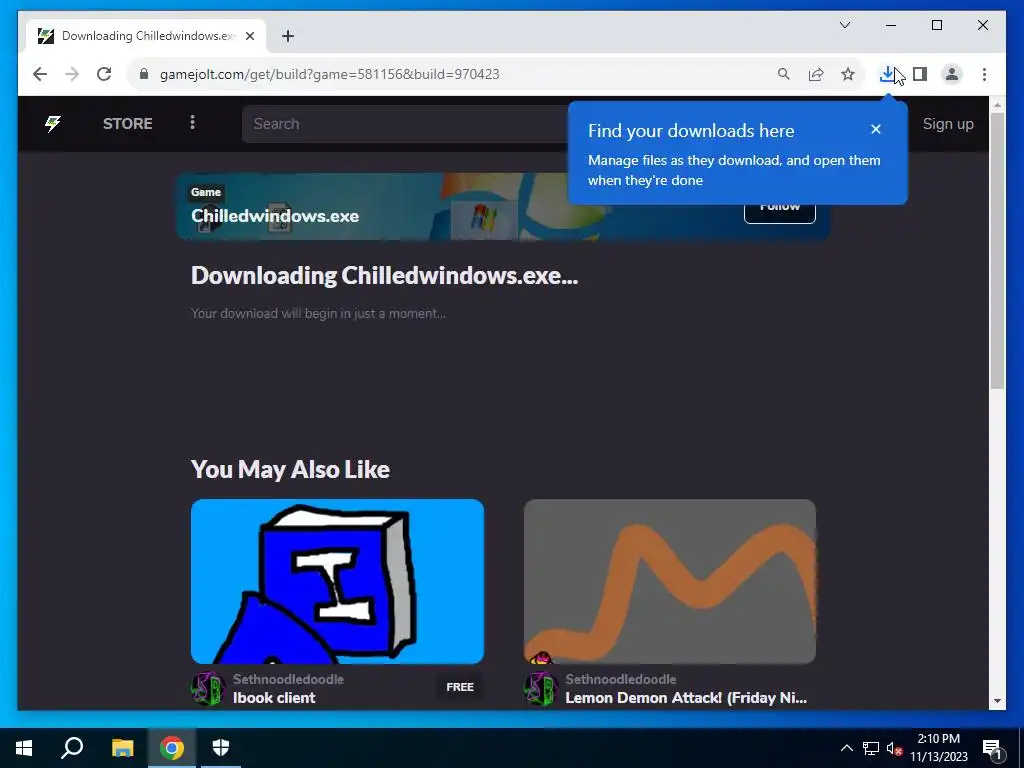
Task: Click the network status tray icon
Action: (871, 748)
